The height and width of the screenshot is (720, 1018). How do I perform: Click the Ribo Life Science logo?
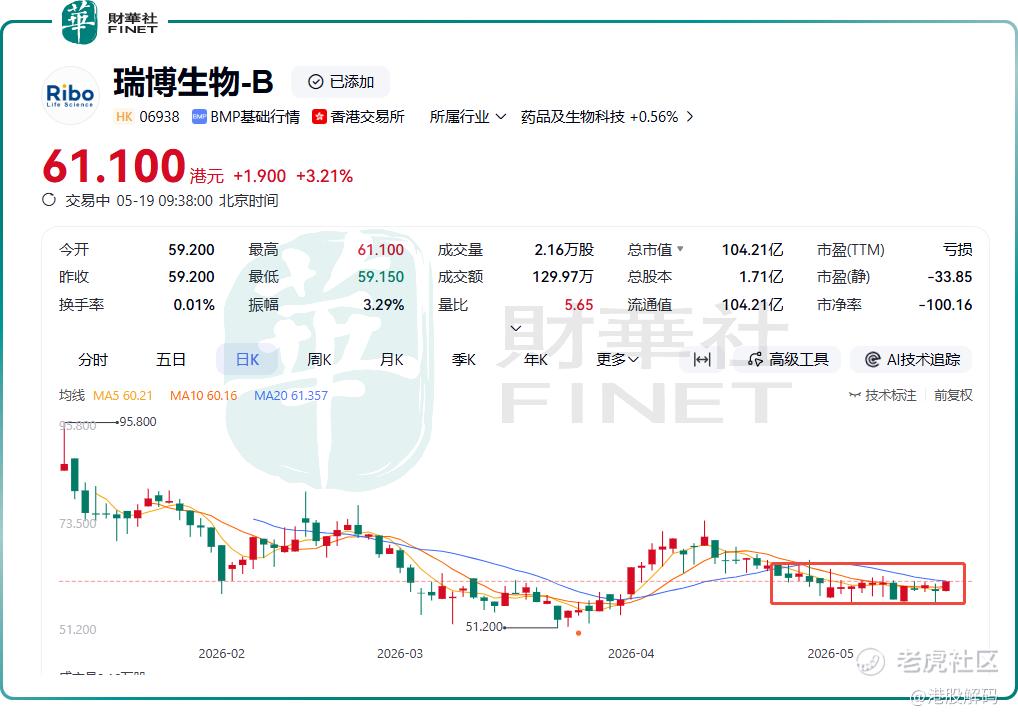pyautogui.click(x=70, y=96)
